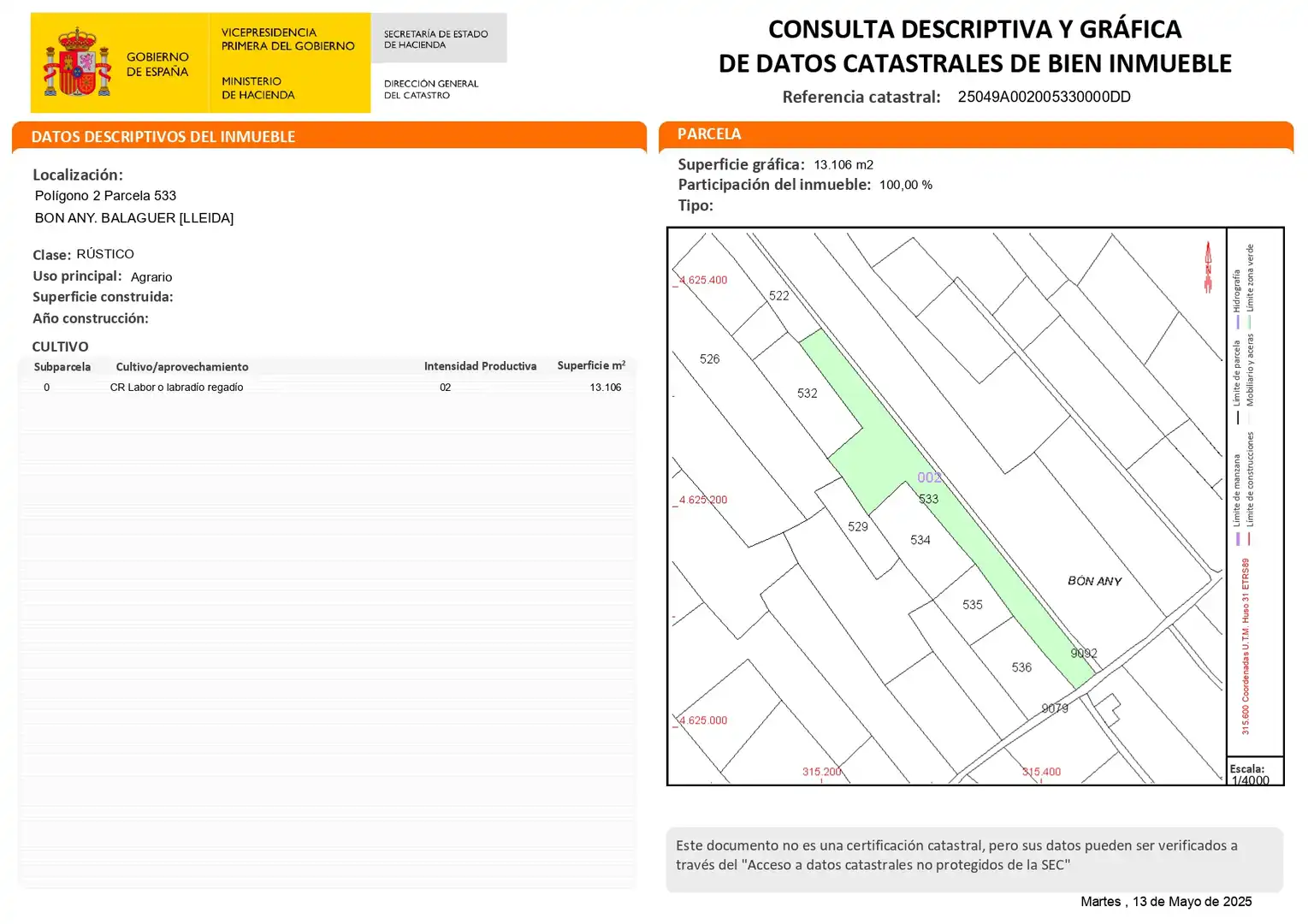Image resolution: width=1308 pixels, height=924 pixels.
Task: Click the 'Intensidad Productiva' column header
Action: click(480, 366)
